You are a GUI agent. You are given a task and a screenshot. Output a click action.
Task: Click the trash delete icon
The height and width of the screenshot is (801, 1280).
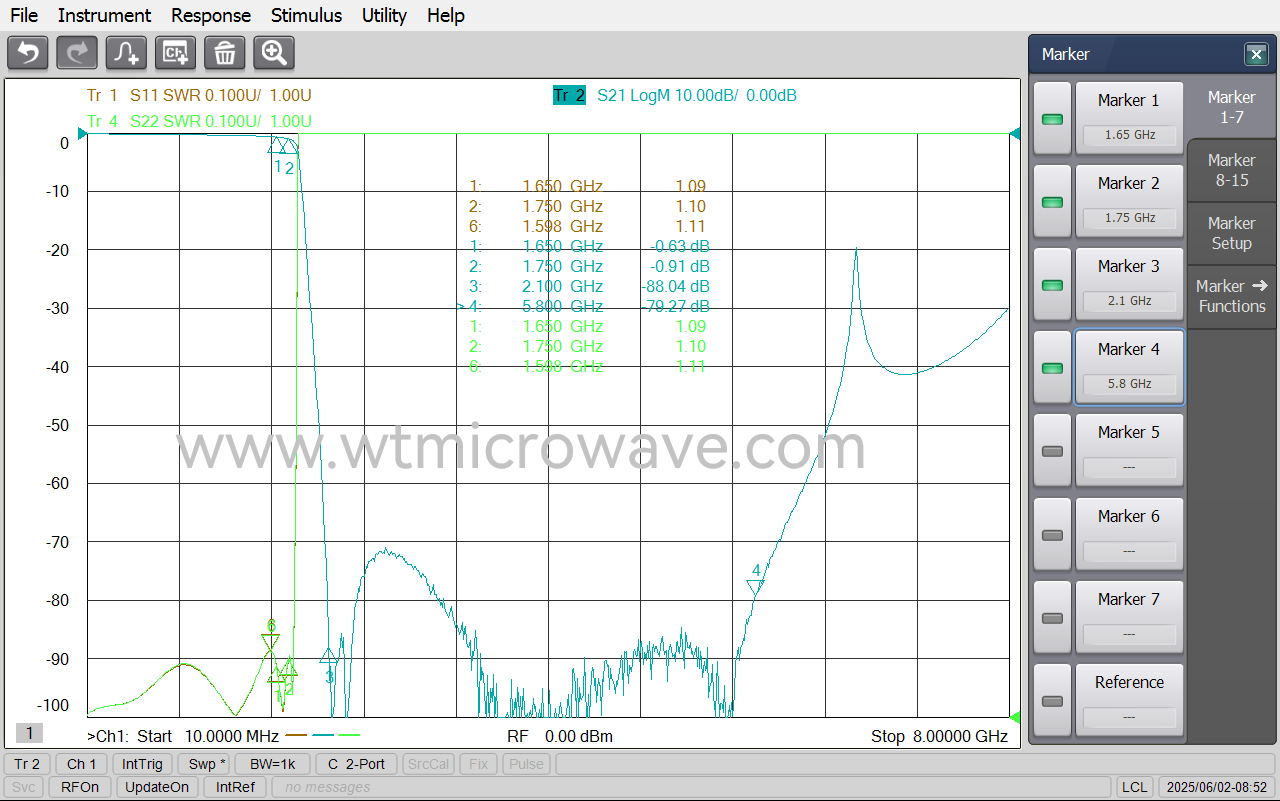pos(225,53)
